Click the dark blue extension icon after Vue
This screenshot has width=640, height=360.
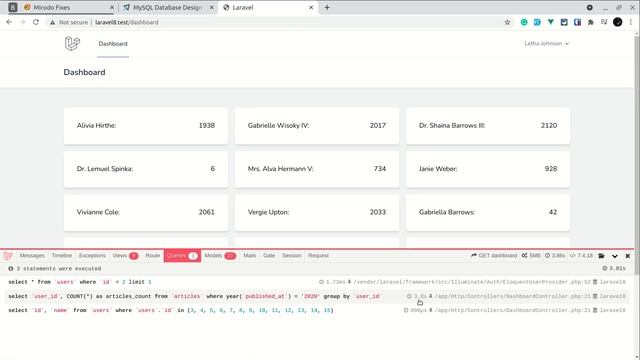click(x=564, y=22)
